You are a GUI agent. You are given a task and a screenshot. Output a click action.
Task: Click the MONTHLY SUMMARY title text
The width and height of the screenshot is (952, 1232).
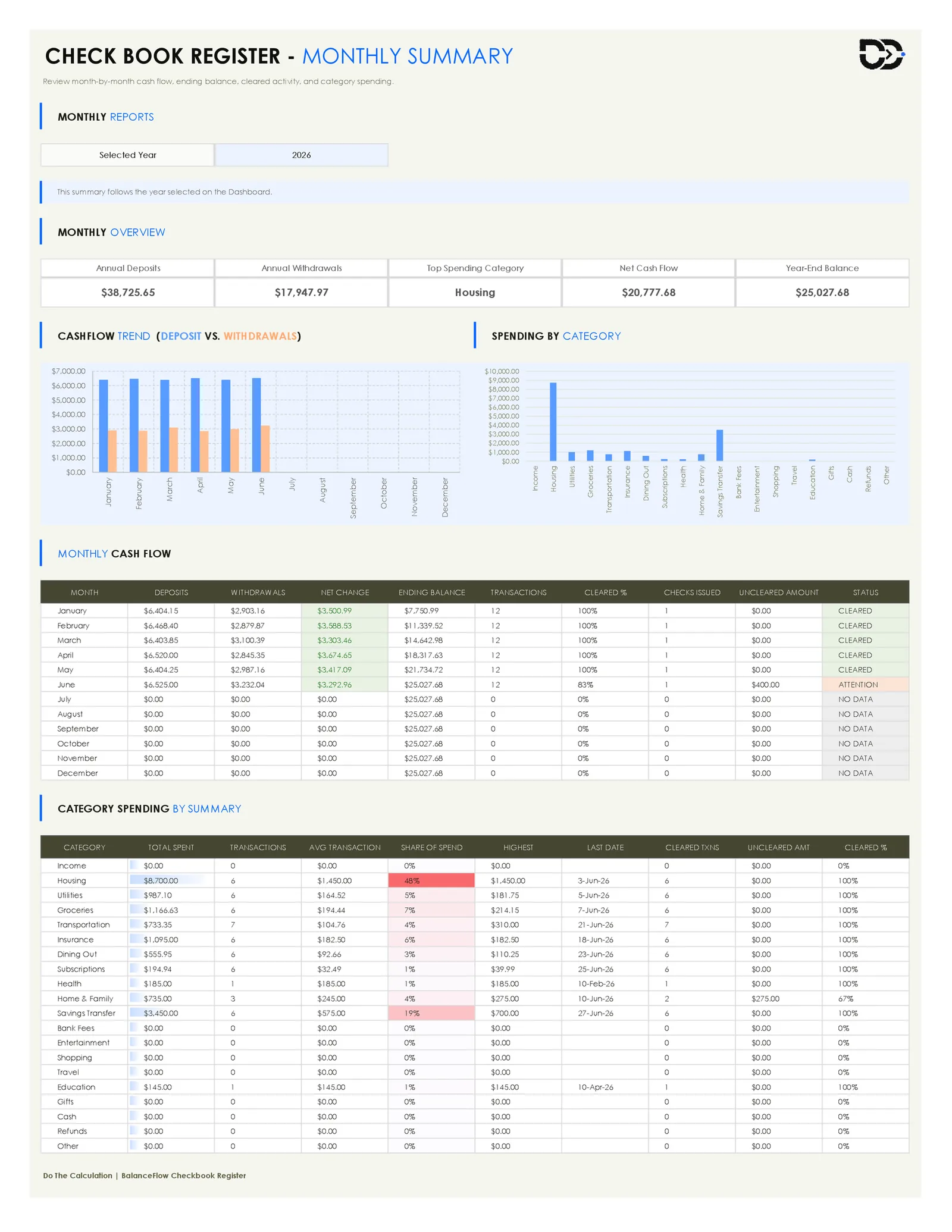(x=408, y=56)
